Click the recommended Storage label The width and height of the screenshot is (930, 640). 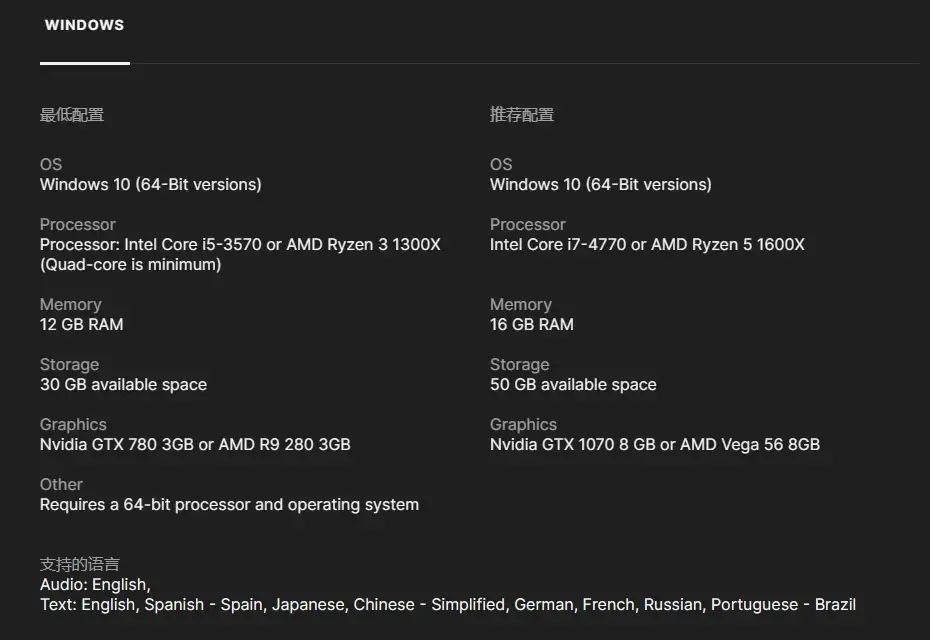[519, 364]
